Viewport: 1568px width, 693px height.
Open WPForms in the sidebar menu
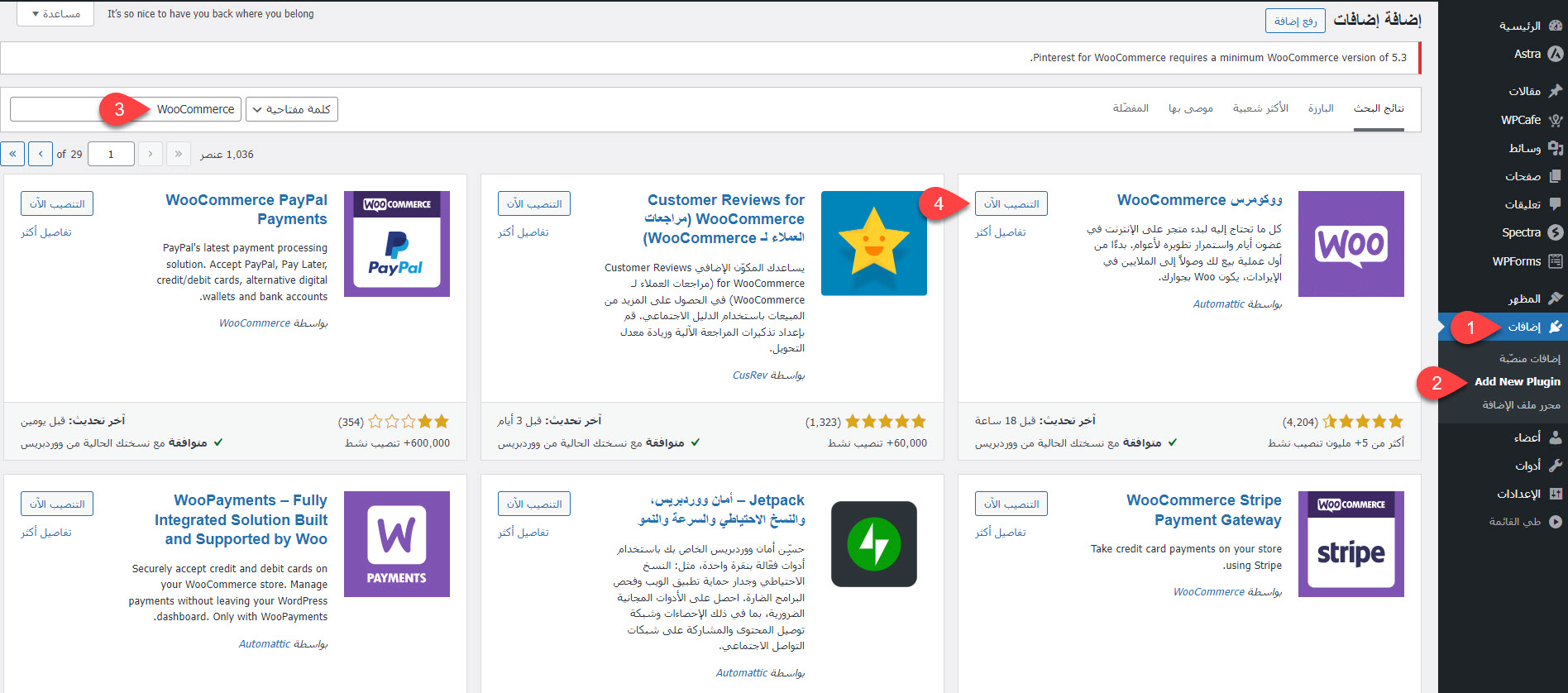click(1517, 261)
